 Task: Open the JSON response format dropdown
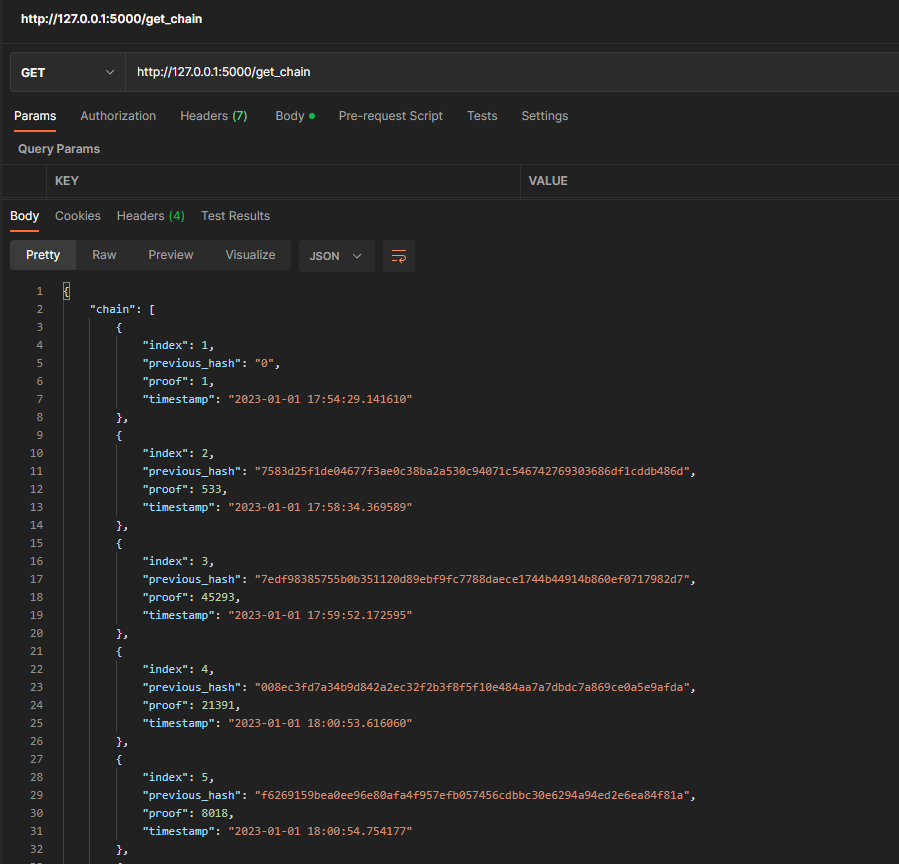click(336, 256)
